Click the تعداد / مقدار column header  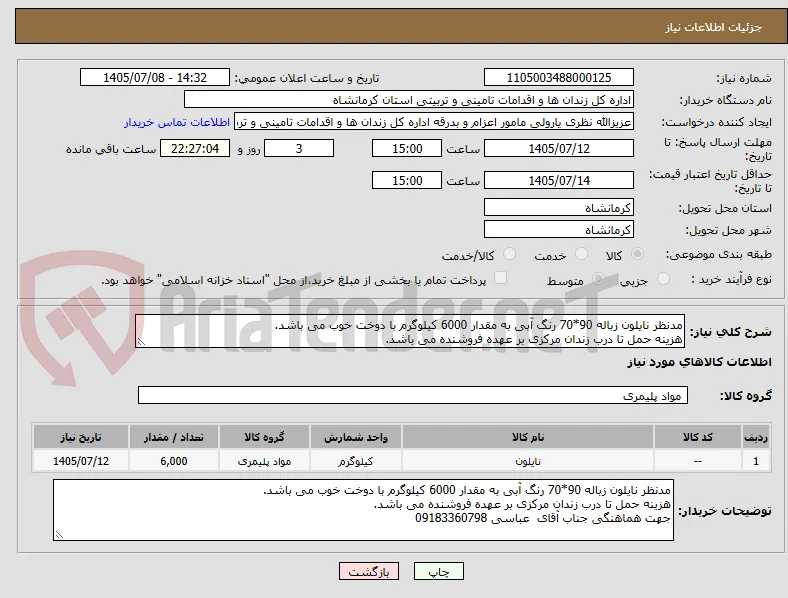pyautogui.click(x=174, y=437)
